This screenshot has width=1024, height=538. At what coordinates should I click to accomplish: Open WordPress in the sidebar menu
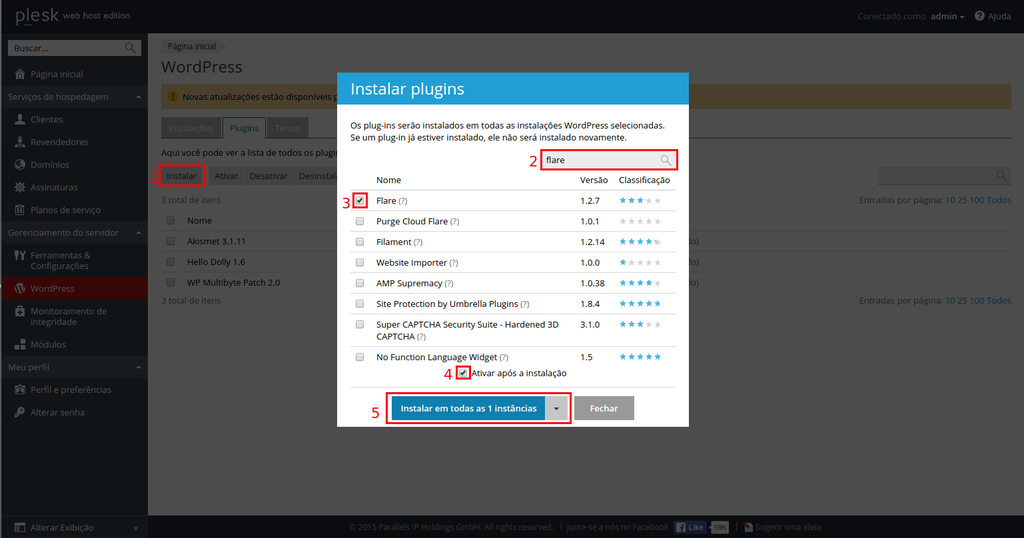(x=52, y=289)
